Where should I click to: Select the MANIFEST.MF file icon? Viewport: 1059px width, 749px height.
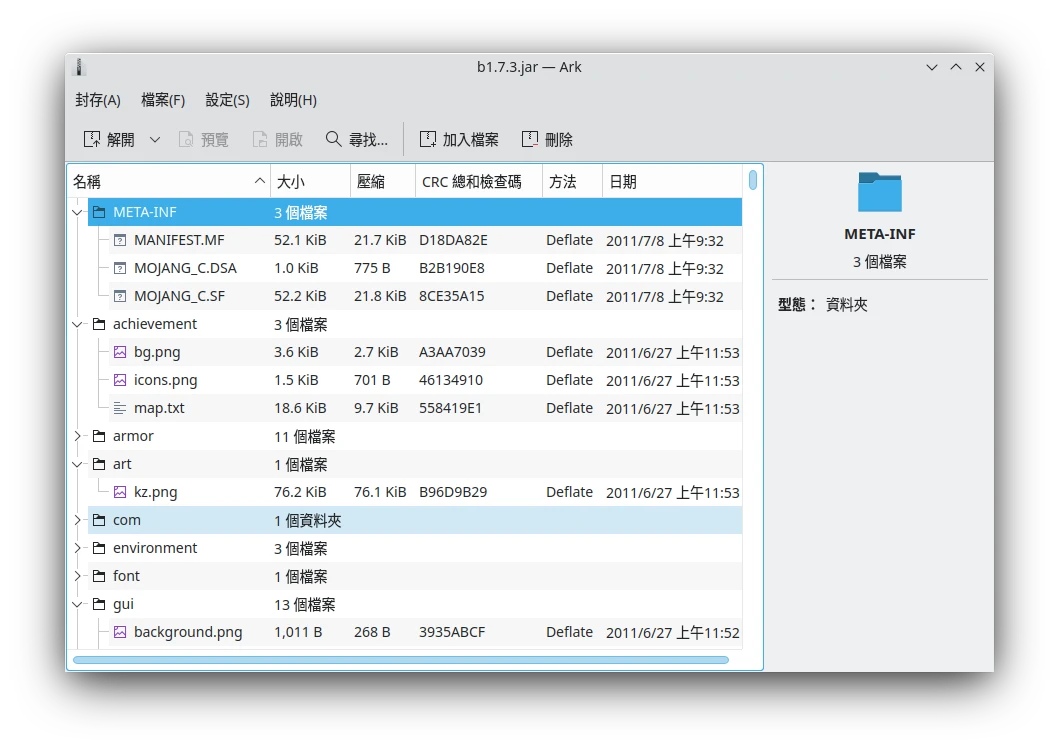tap(120, 240)
